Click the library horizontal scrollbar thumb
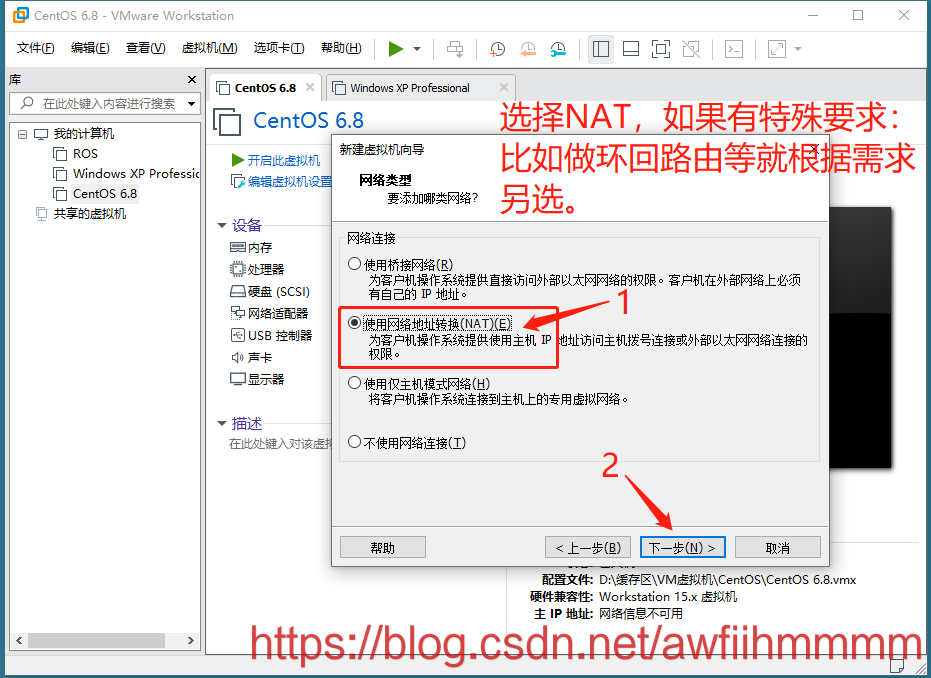The image size is (931, 678). [x=96, y=641]
